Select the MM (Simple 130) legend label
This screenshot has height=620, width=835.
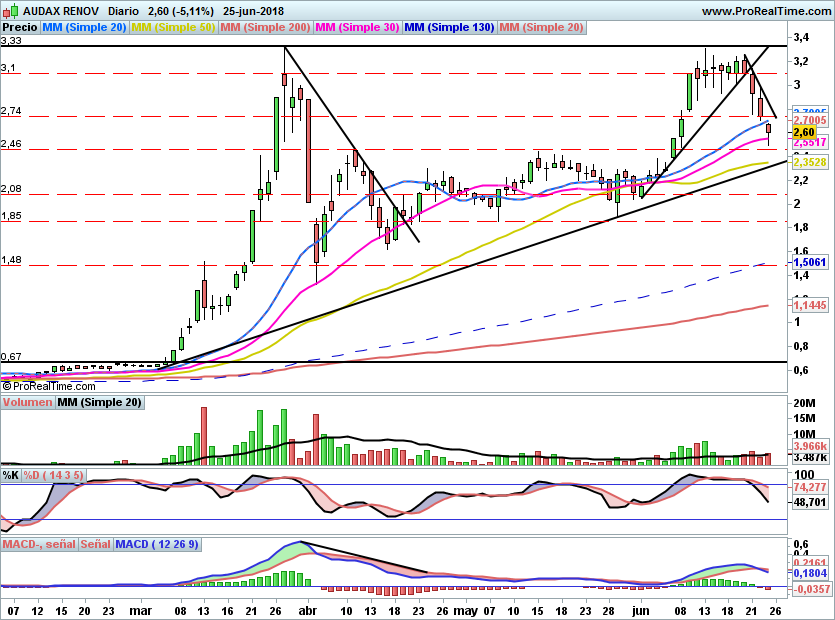(x=449, y=27)
